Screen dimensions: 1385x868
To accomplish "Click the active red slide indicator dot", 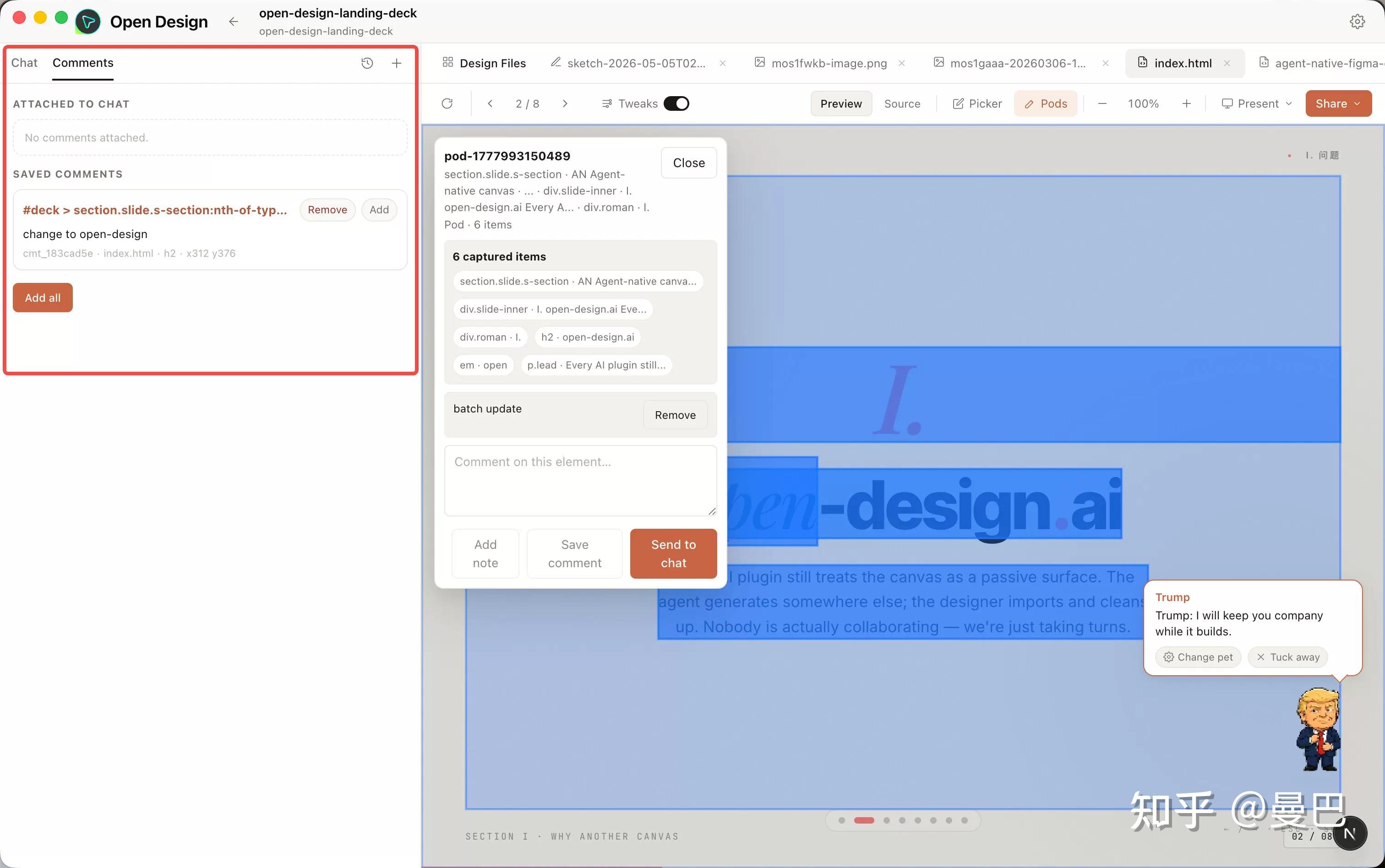I will click(864, 820).
